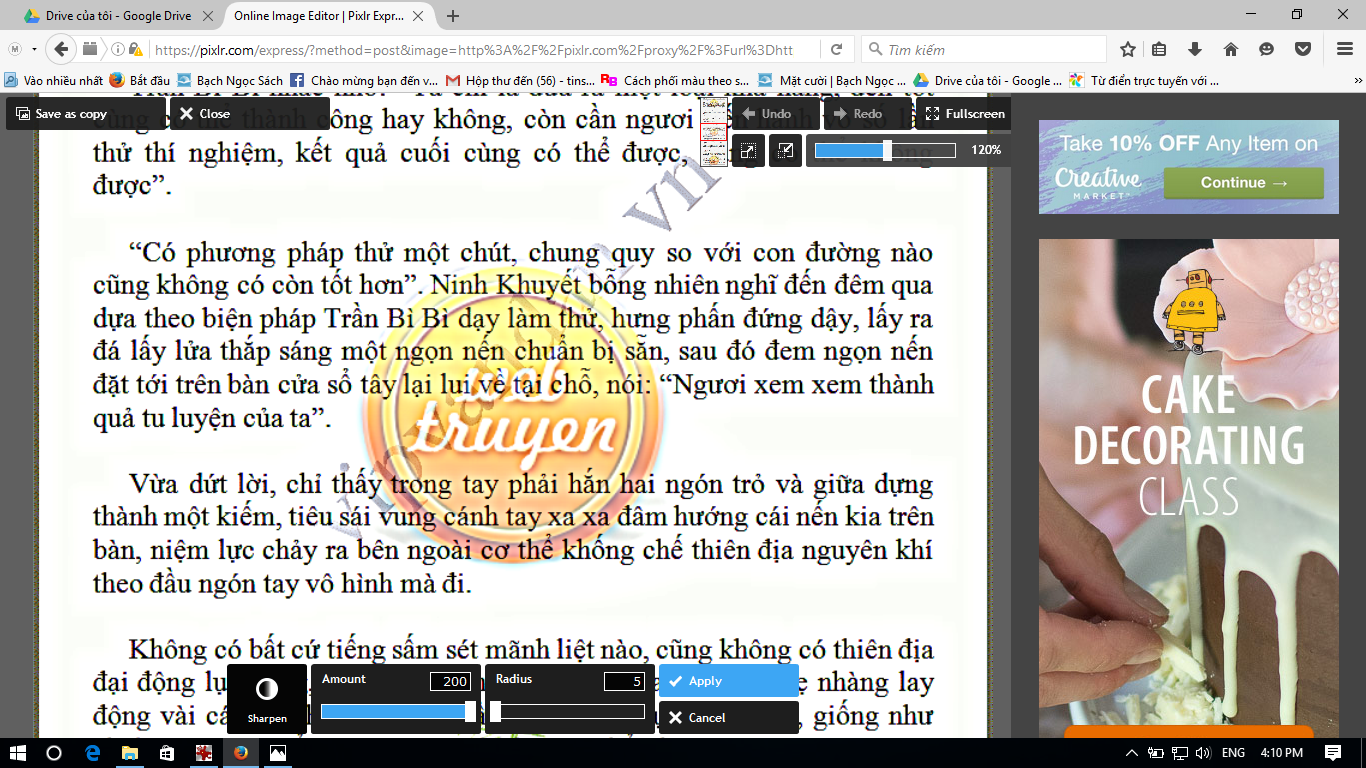Viewport: 1366px width, 768px height.
Task: Open a new browser tab
Action: [453, 16]
